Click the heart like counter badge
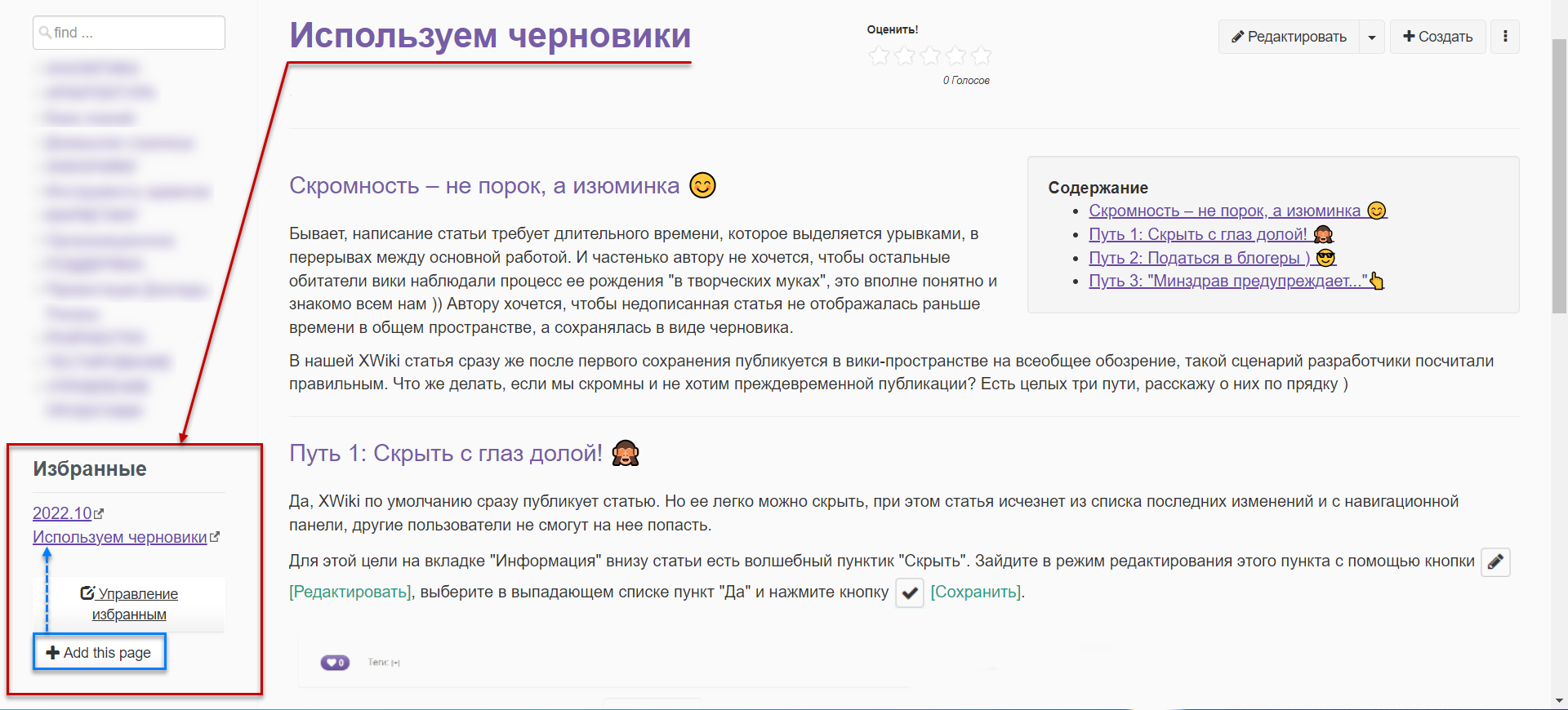The width and height of the screenshot is (1568, 710). (335, 663)
